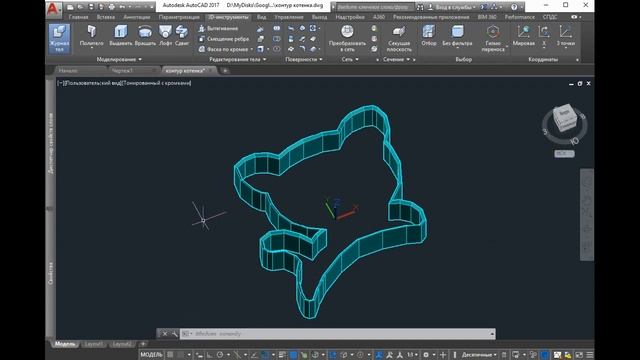This screenshot has width=640, height=360.
Task: Click the navigation bar on right viewport edge
Action: [587, 214]
